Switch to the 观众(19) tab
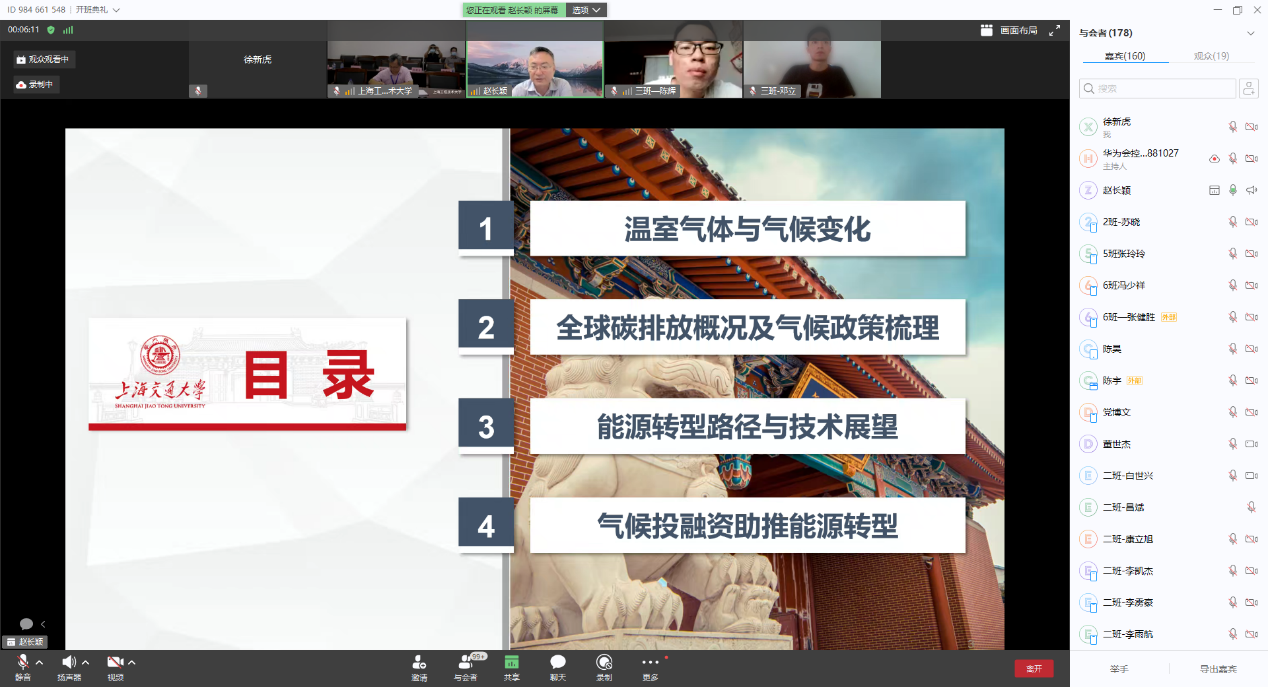Screen dimensions: 1268x687 (1211, 56)
